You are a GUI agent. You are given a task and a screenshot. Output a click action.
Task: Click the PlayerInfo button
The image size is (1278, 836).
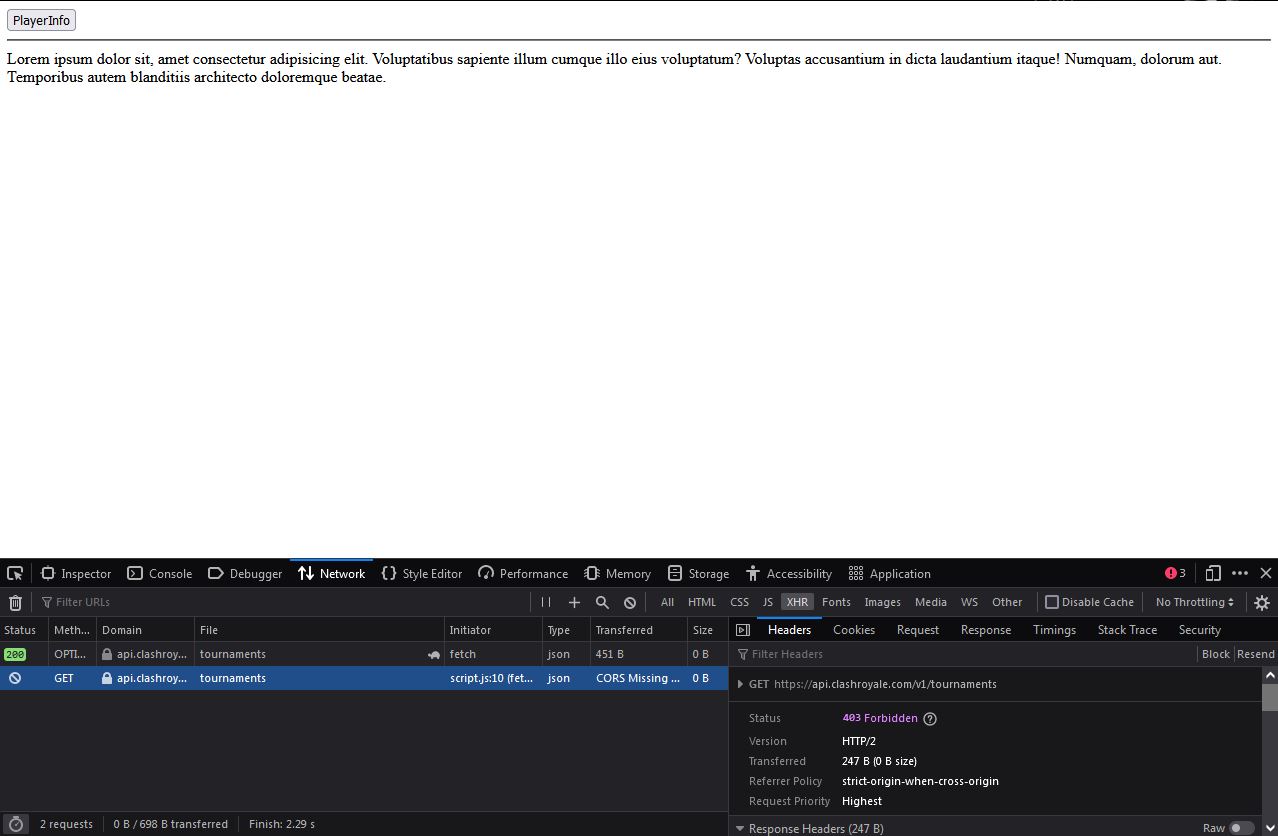(42, 20)
